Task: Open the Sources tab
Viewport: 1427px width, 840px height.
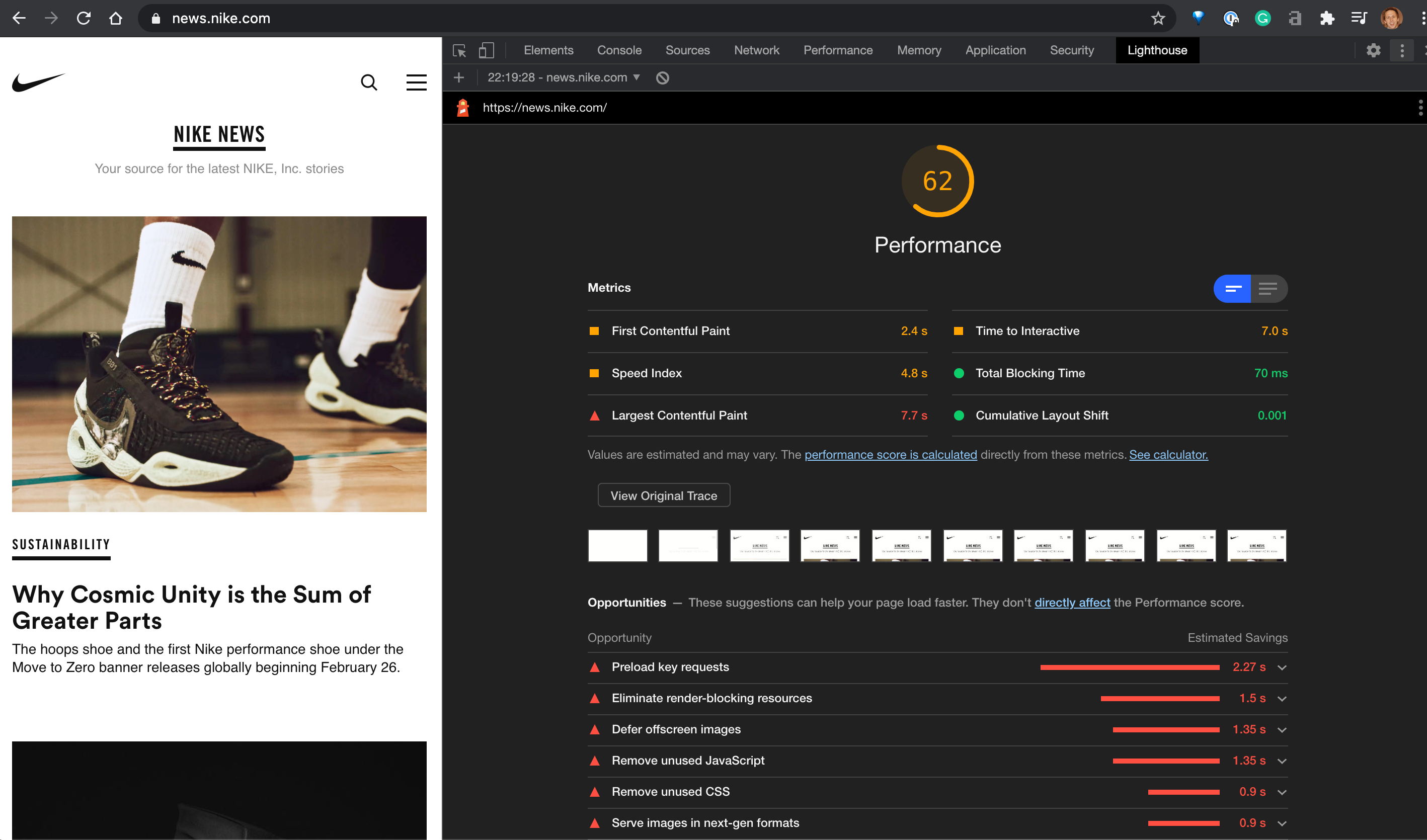Action: pos(687,50)
